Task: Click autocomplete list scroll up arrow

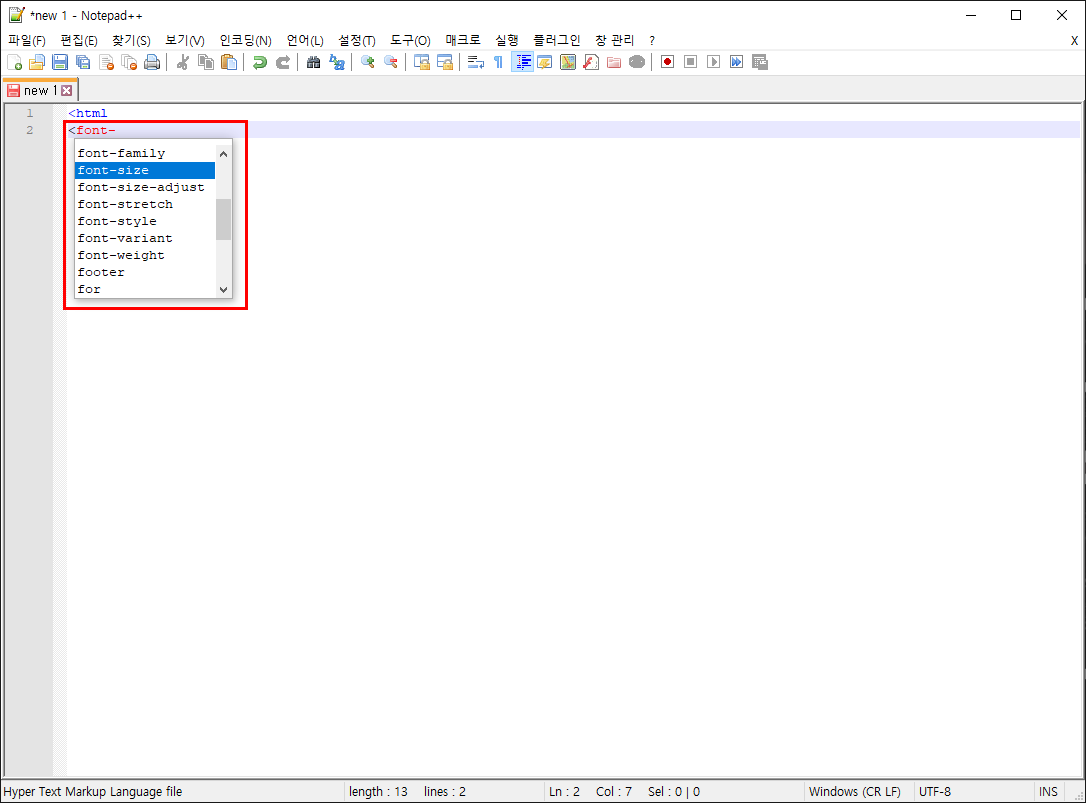Action: click(x=223, y=154)
